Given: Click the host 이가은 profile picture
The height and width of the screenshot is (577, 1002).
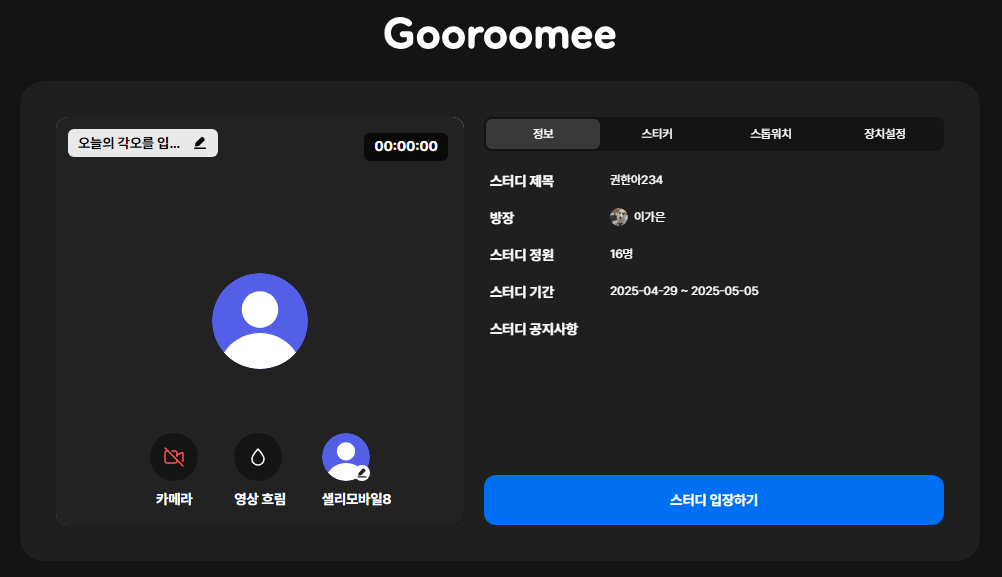Looking at the screenshot, I should point(619,217).
